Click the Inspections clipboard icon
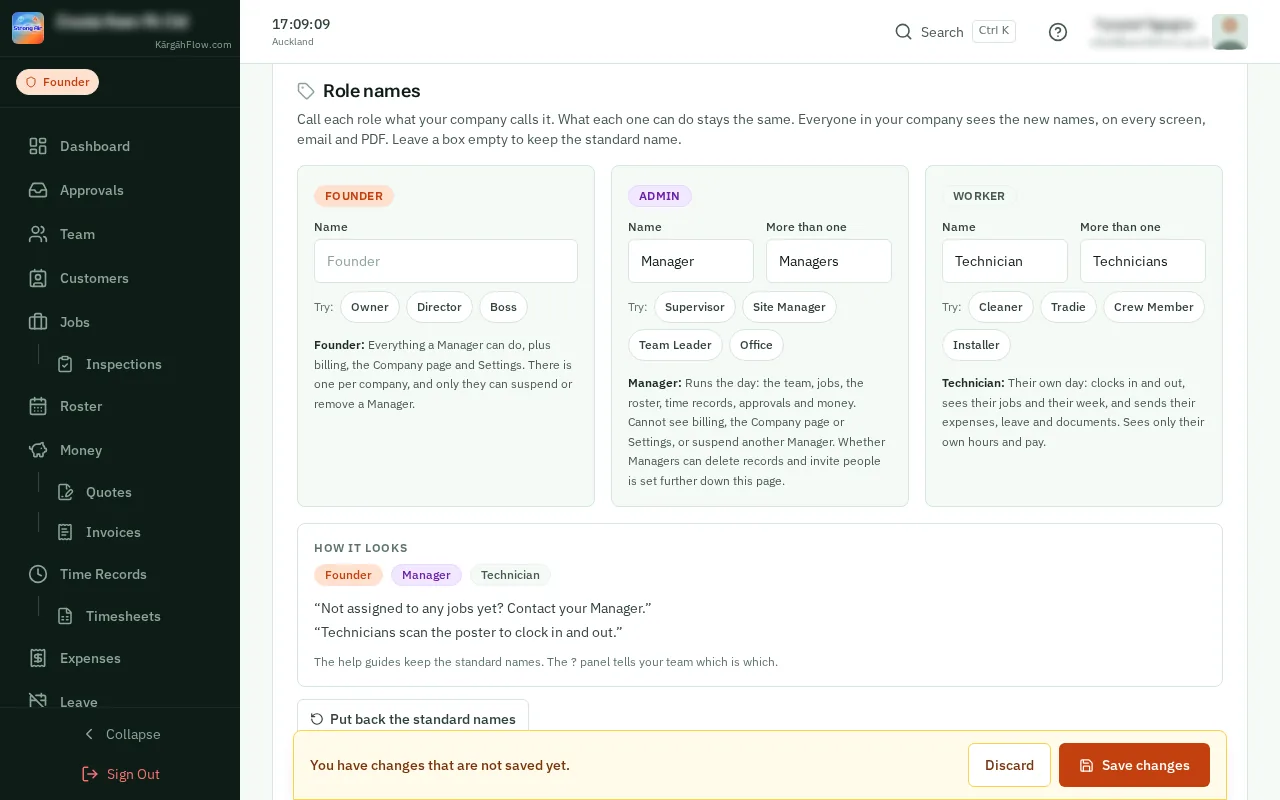Viewport: 1280px width, 800px height. pyautogui.click(x=65, y=364)
